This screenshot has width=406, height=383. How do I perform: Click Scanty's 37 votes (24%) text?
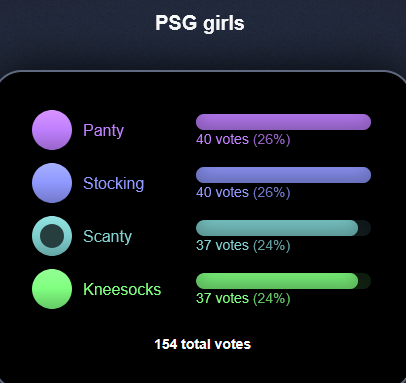pyautogui.click(x=243, y=245)
